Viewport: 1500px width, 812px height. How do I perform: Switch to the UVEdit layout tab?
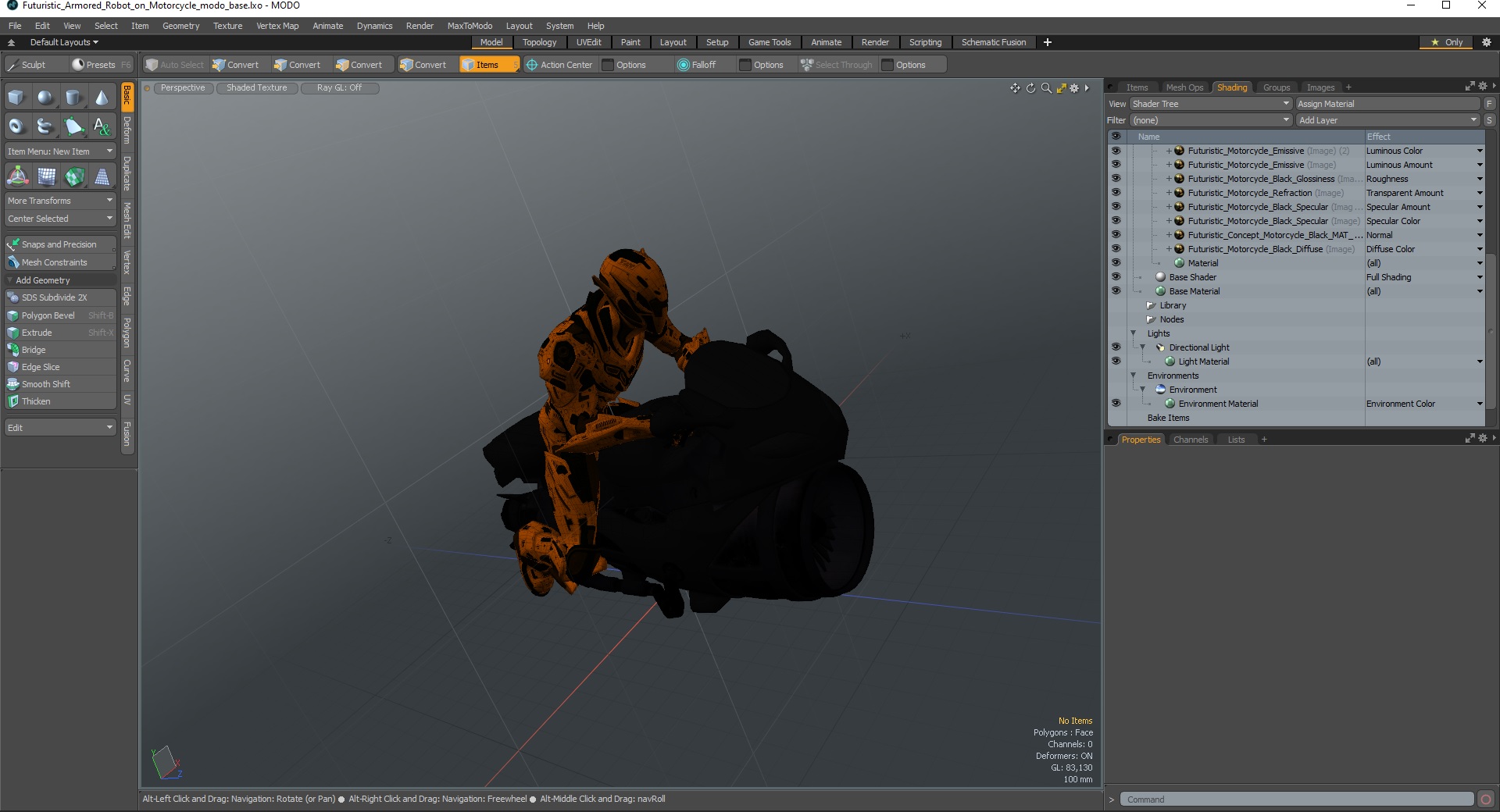coord(588,42)
